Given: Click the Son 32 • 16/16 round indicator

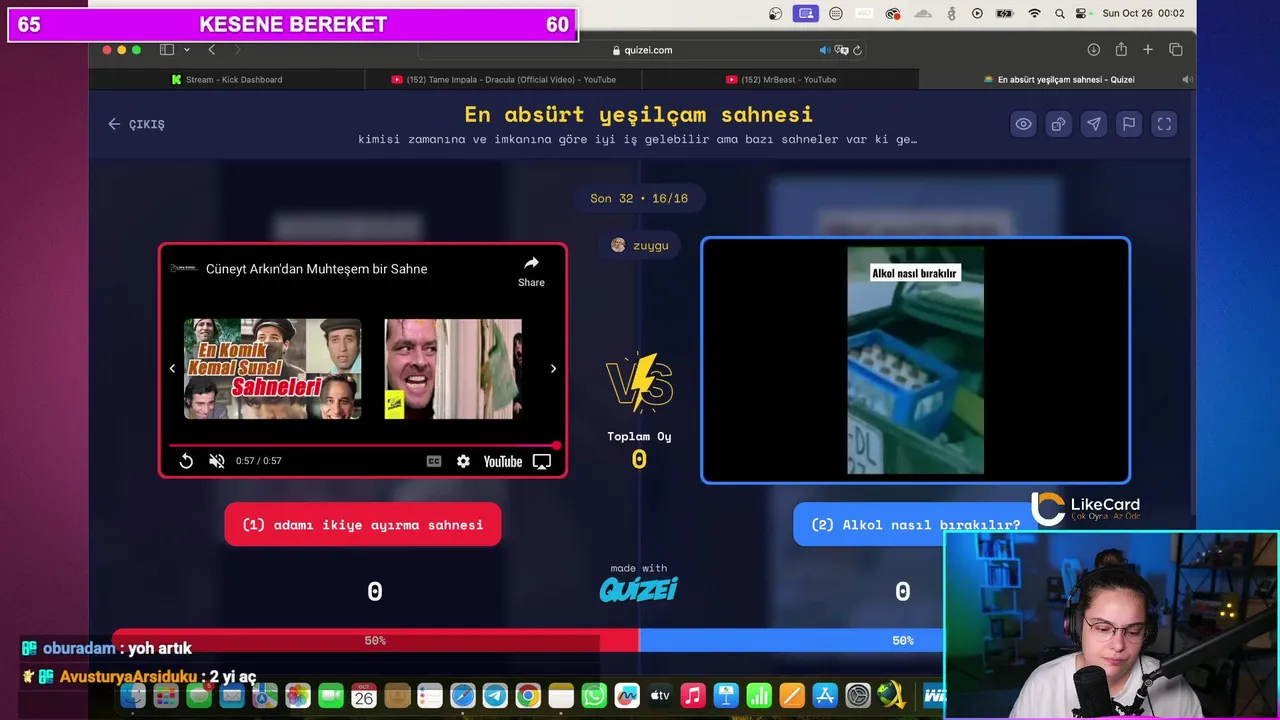Looking at the screenshot, I should 639,198.
